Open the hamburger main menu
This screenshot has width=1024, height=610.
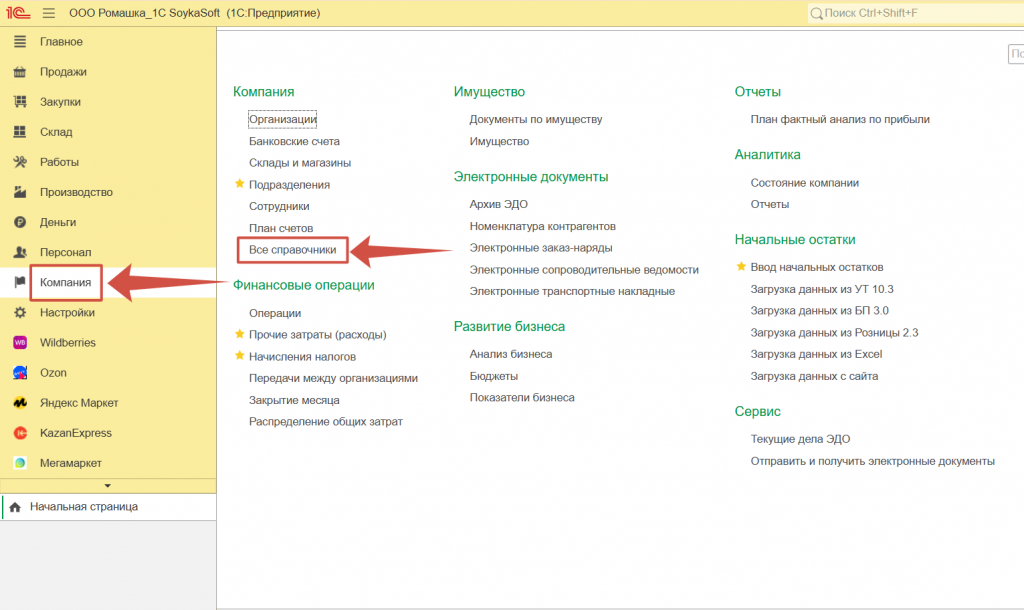pos(49,13)
